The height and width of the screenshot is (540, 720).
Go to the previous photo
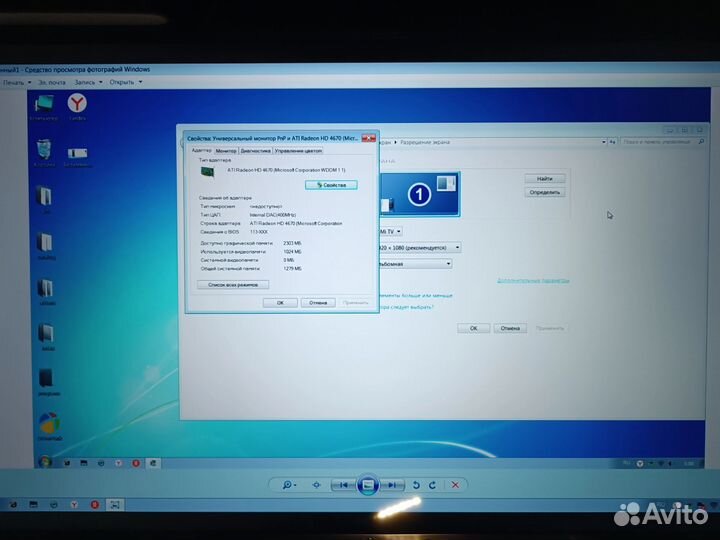343,485
